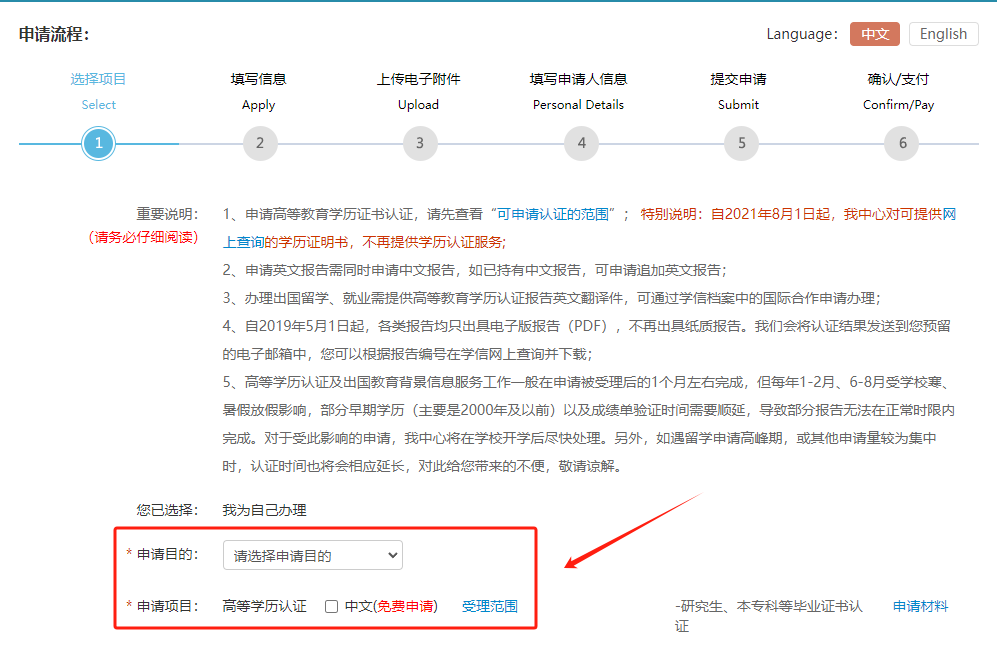The width and height of the screenshot is (997, 647).
Task: Click the 请务必仔细阅读 red note
Action: point(143,237)
